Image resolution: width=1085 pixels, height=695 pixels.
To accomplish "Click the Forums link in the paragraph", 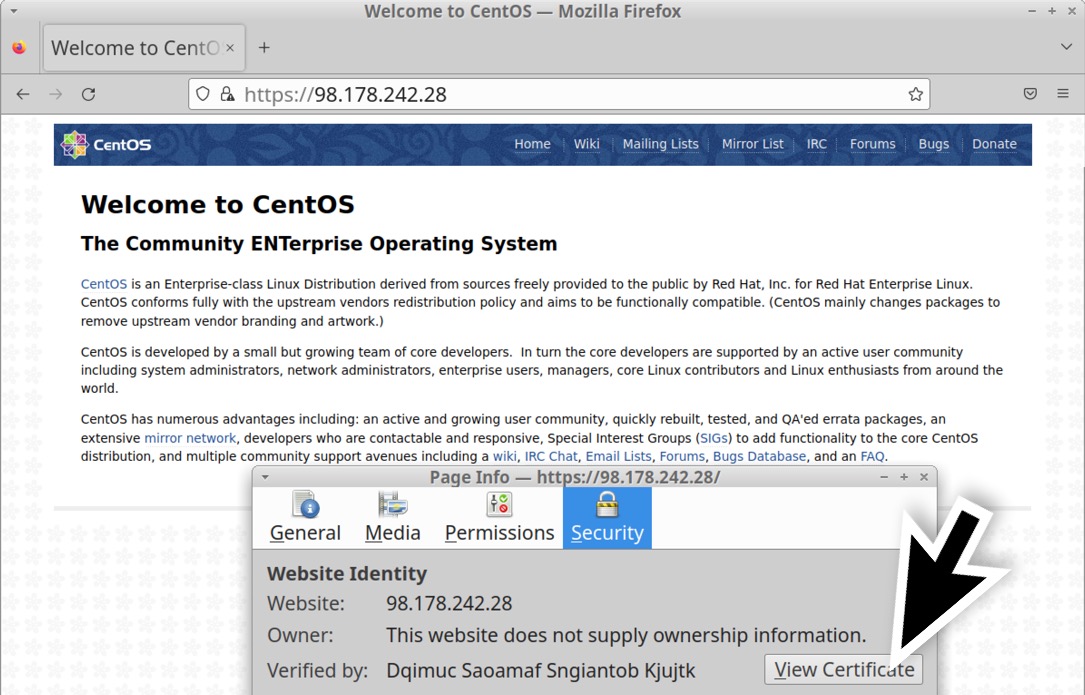I will click(682, 457).
